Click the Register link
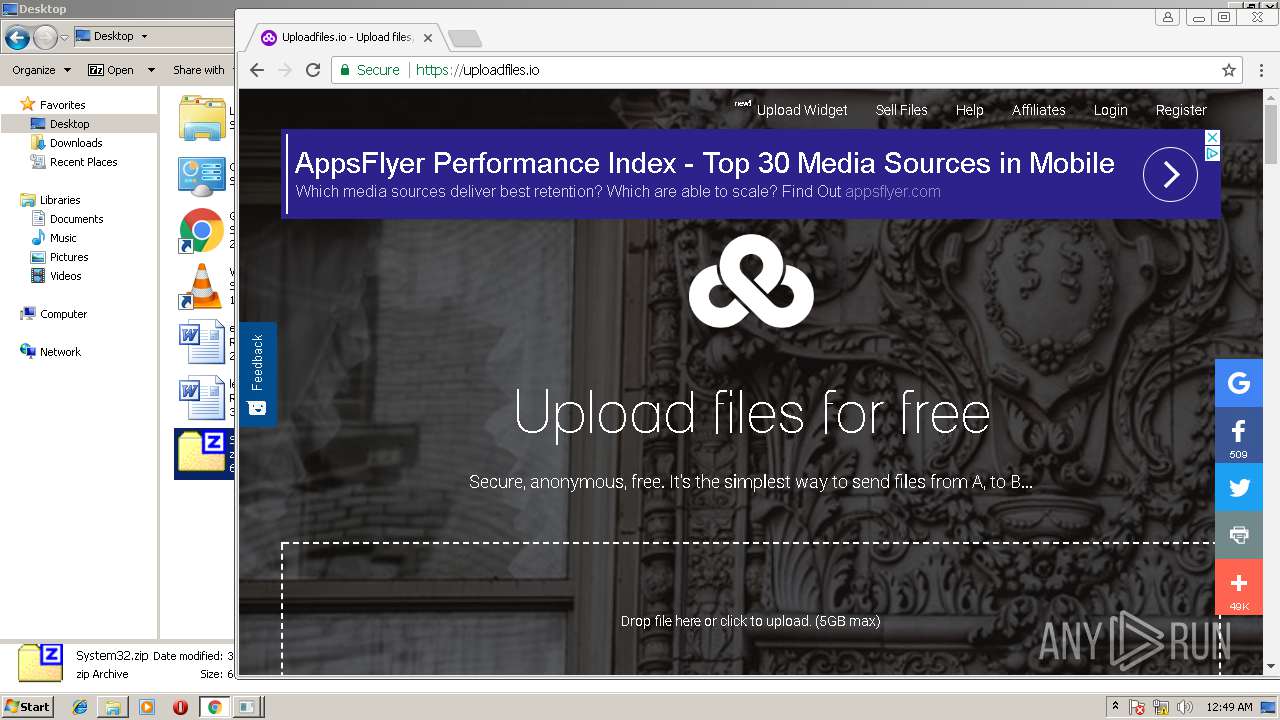The image size is (1280, 720). [1181, 110]
